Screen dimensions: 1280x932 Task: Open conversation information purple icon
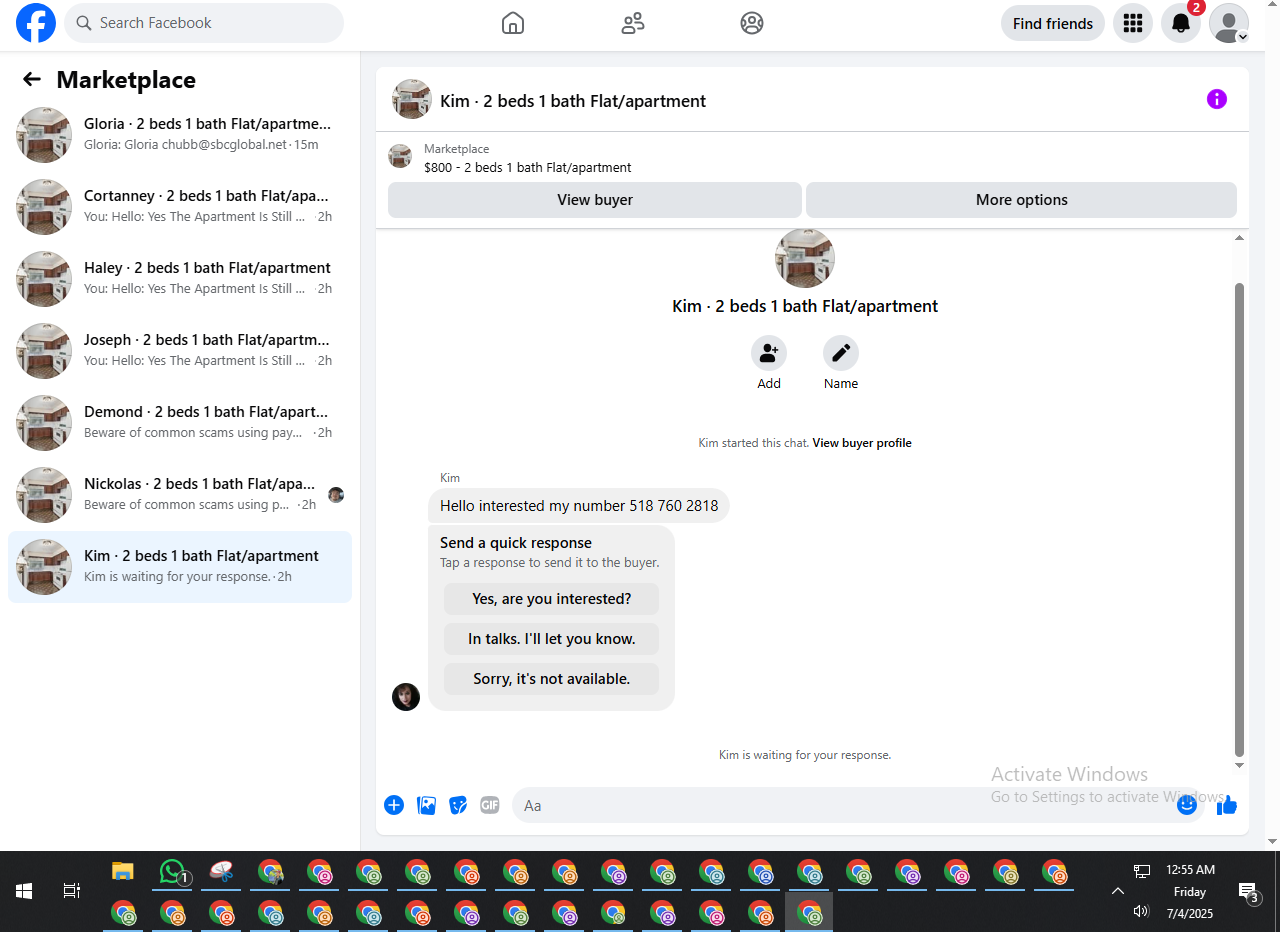(1217, 99)
